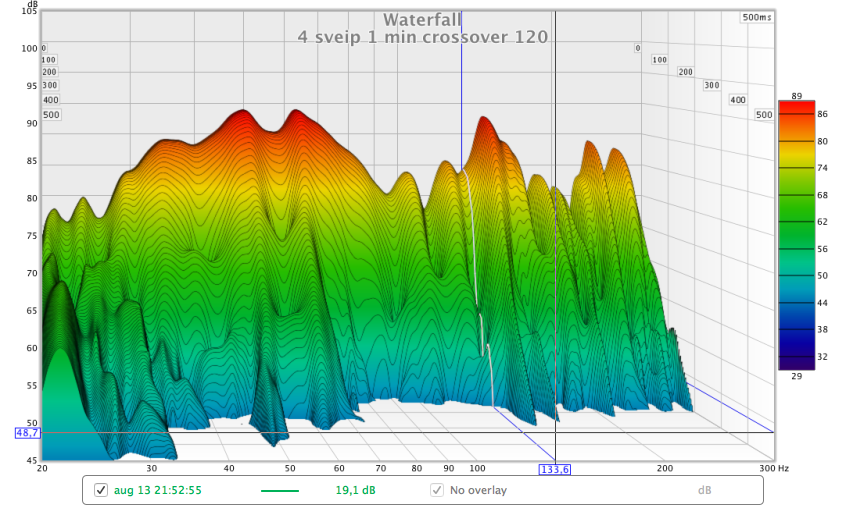The height and width of the screenshot is (506, 846).
Task: Click the green trace line sample in legend
Action: pos(279,491)
